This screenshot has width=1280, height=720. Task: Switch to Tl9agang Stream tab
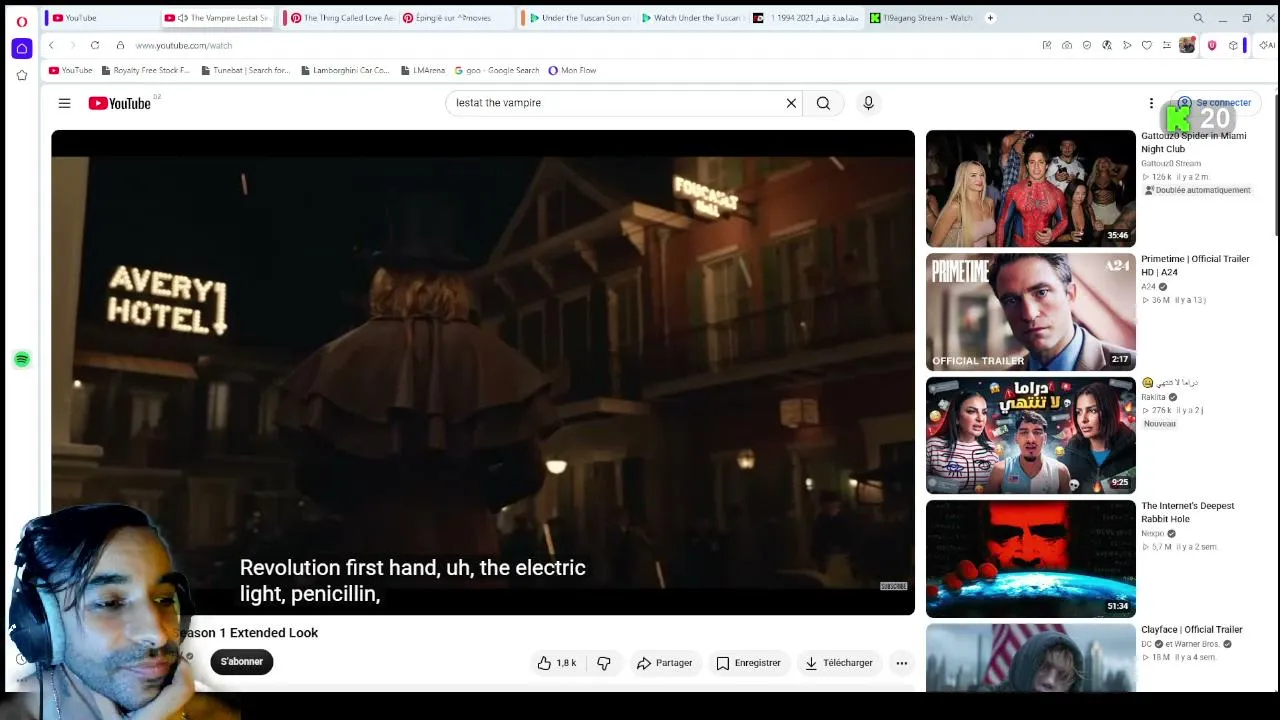point(922,18)
